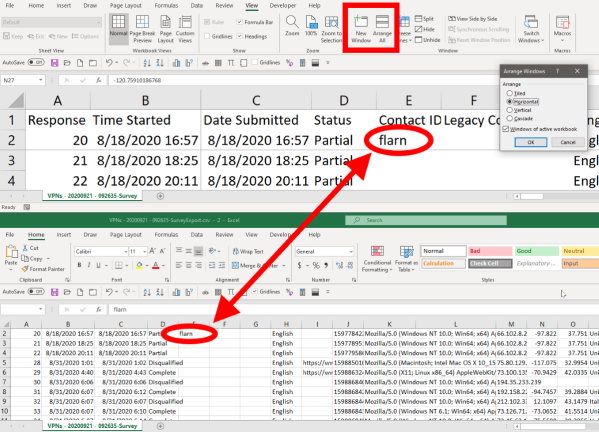Image resolution: width=599 pixels, height=432 pixels.
Task: Open the Formulas tab in top ribbon
Action: pyautogui.click(x=166, y=5)
